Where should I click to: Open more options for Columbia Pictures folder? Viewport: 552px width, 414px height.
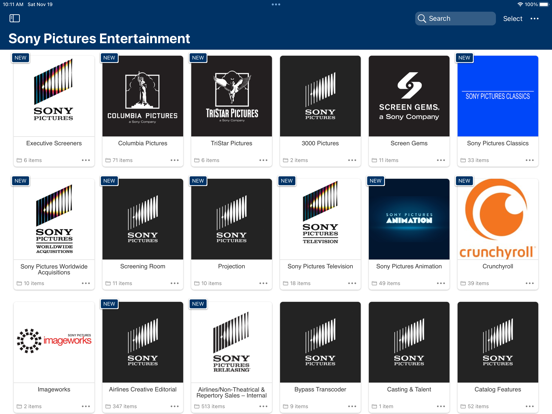tap(175, 160)
